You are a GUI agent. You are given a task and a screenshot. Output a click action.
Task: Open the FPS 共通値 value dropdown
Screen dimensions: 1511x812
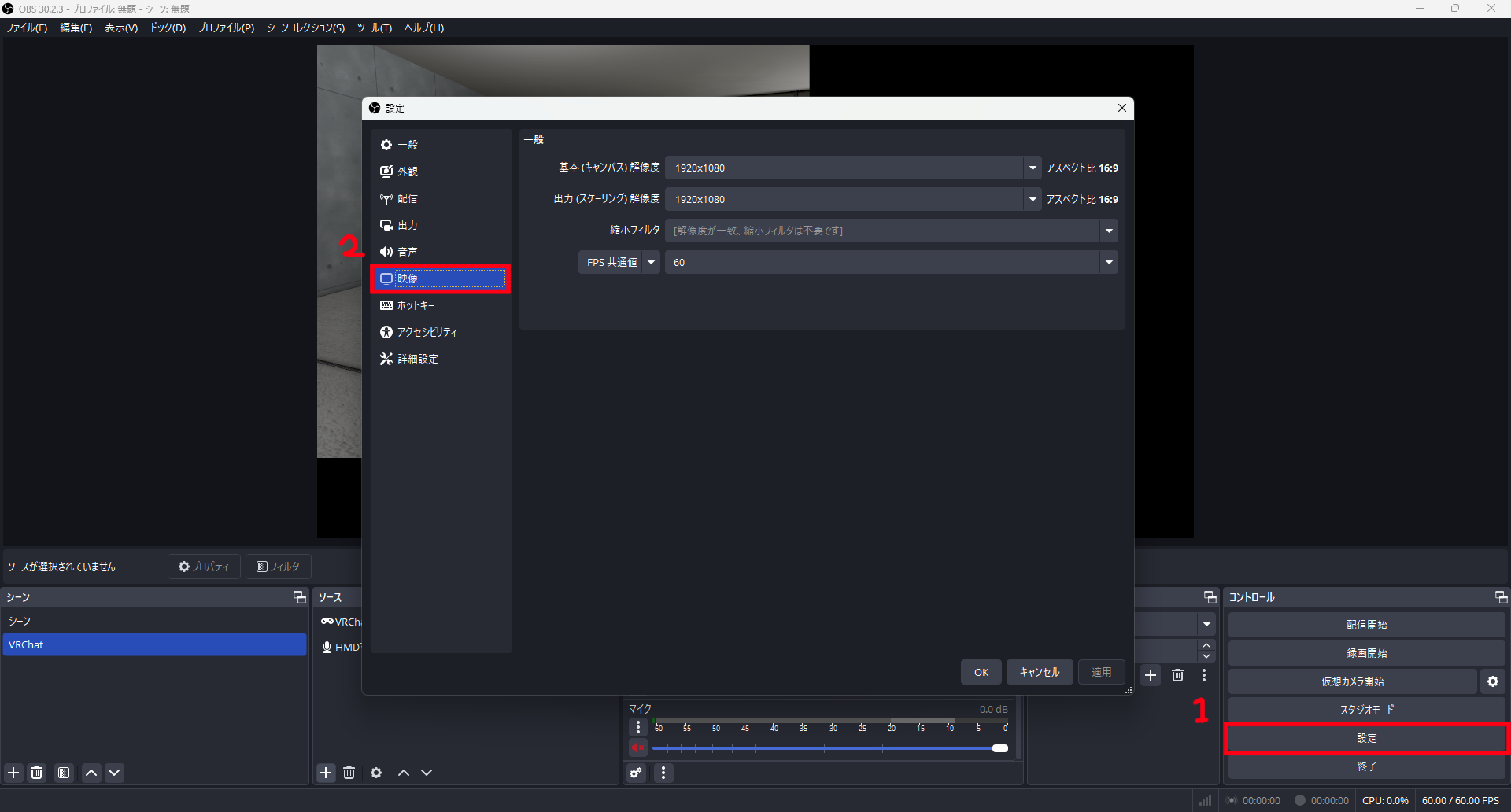point(1109,262)
